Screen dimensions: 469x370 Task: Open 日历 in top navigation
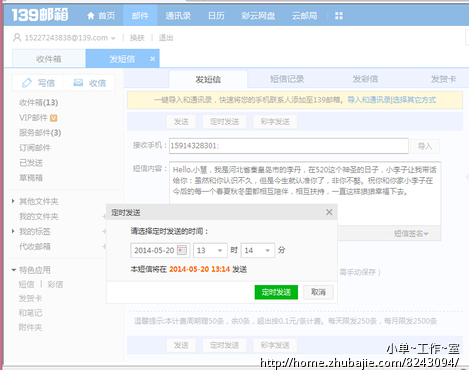point(216,15)
